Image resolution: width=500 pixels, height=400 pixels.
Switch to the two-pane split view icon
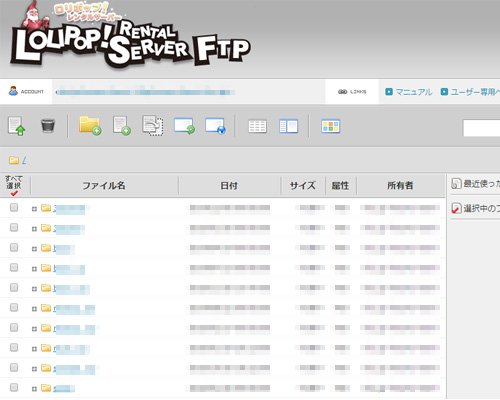288,126
